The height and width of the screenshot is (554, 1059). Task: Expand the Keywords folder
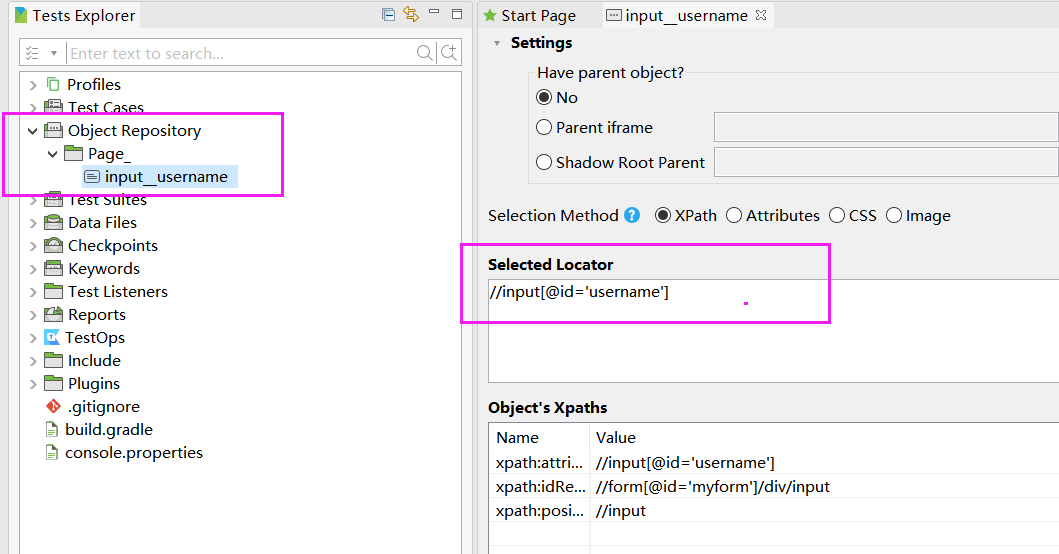[x=33, y=269]
